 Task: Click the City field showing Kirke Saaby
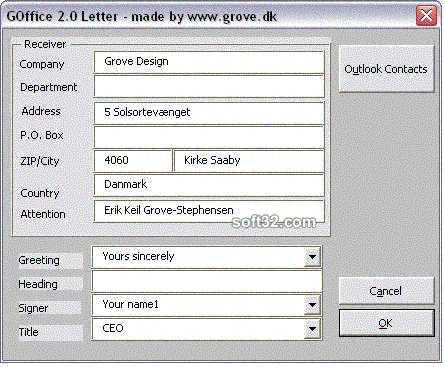pos(249,161)
